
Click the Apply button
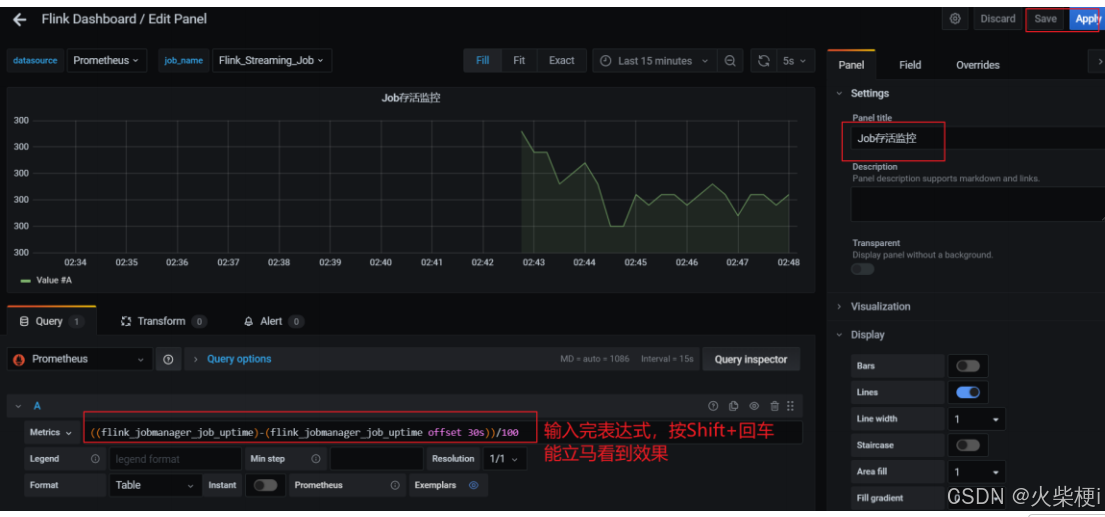(x=1087, y=19)
